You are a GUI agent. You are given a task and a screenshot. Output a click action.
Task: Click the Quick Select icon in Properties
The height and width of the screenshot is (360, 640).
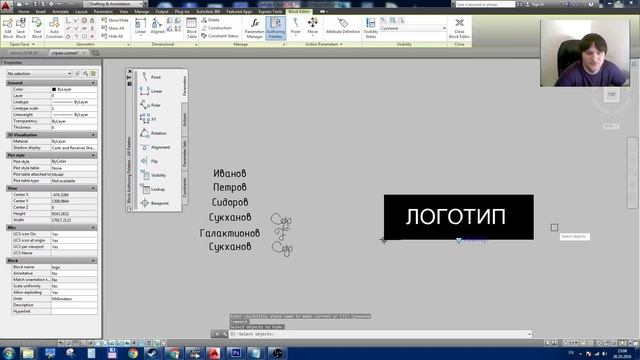(93, 73)
